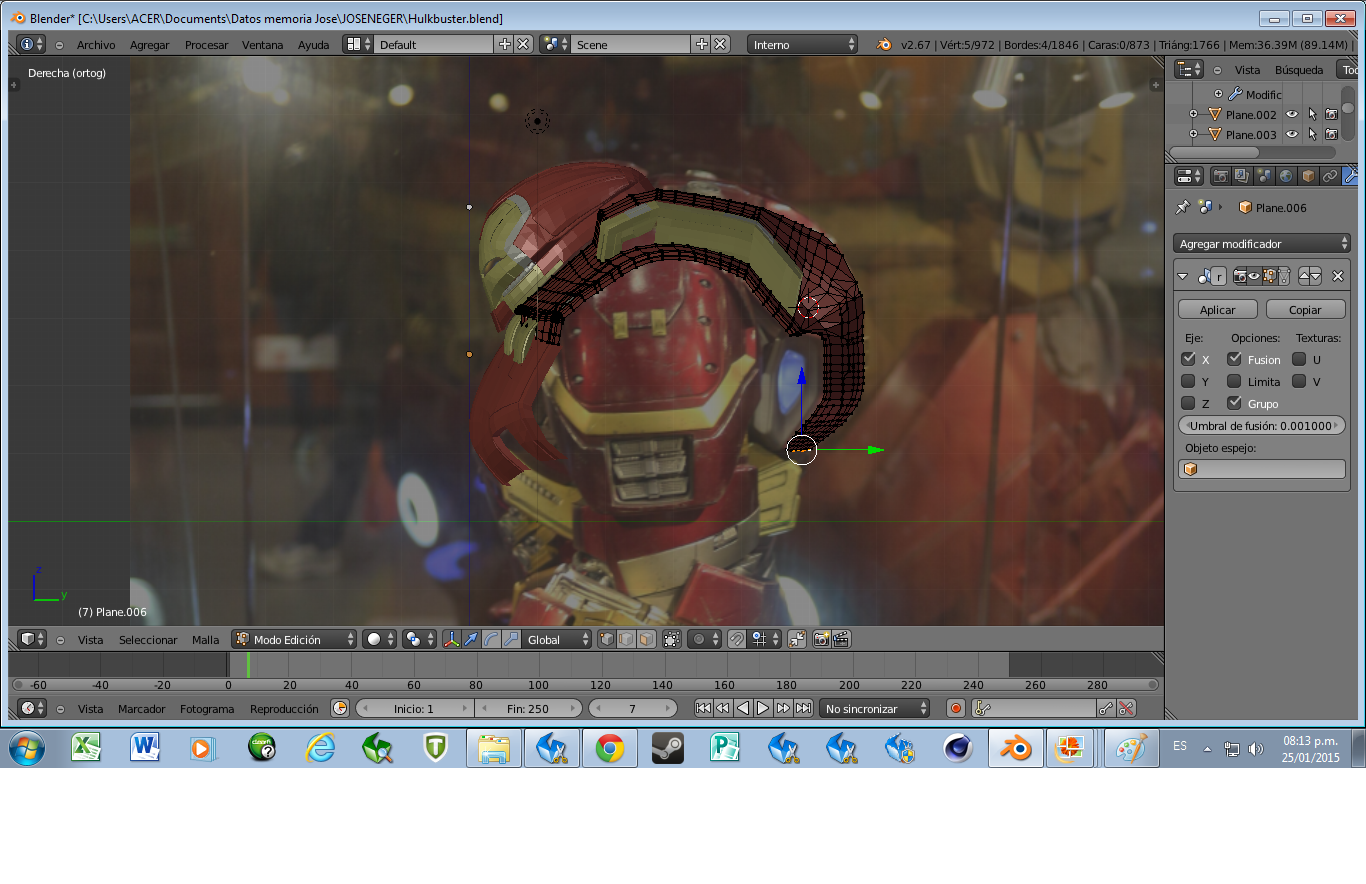
Task: Switch to vertex select mode
Action: (x=607, y=639)
